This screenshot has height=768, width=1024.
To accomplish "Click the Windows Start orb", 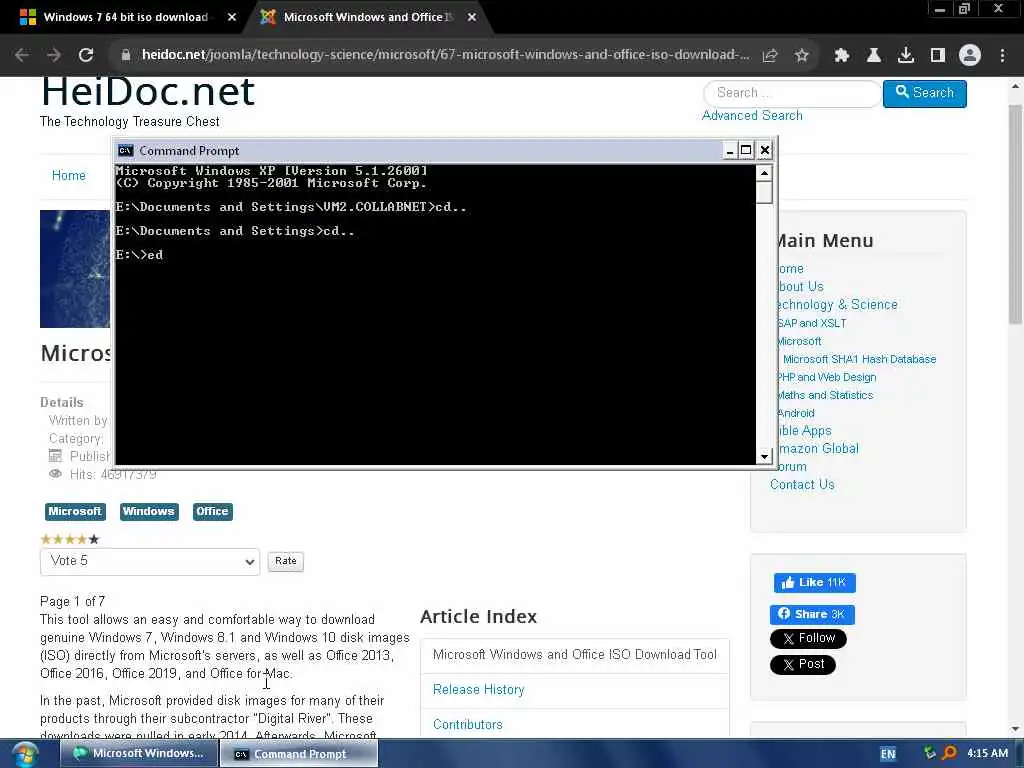I will pos(24,754).
